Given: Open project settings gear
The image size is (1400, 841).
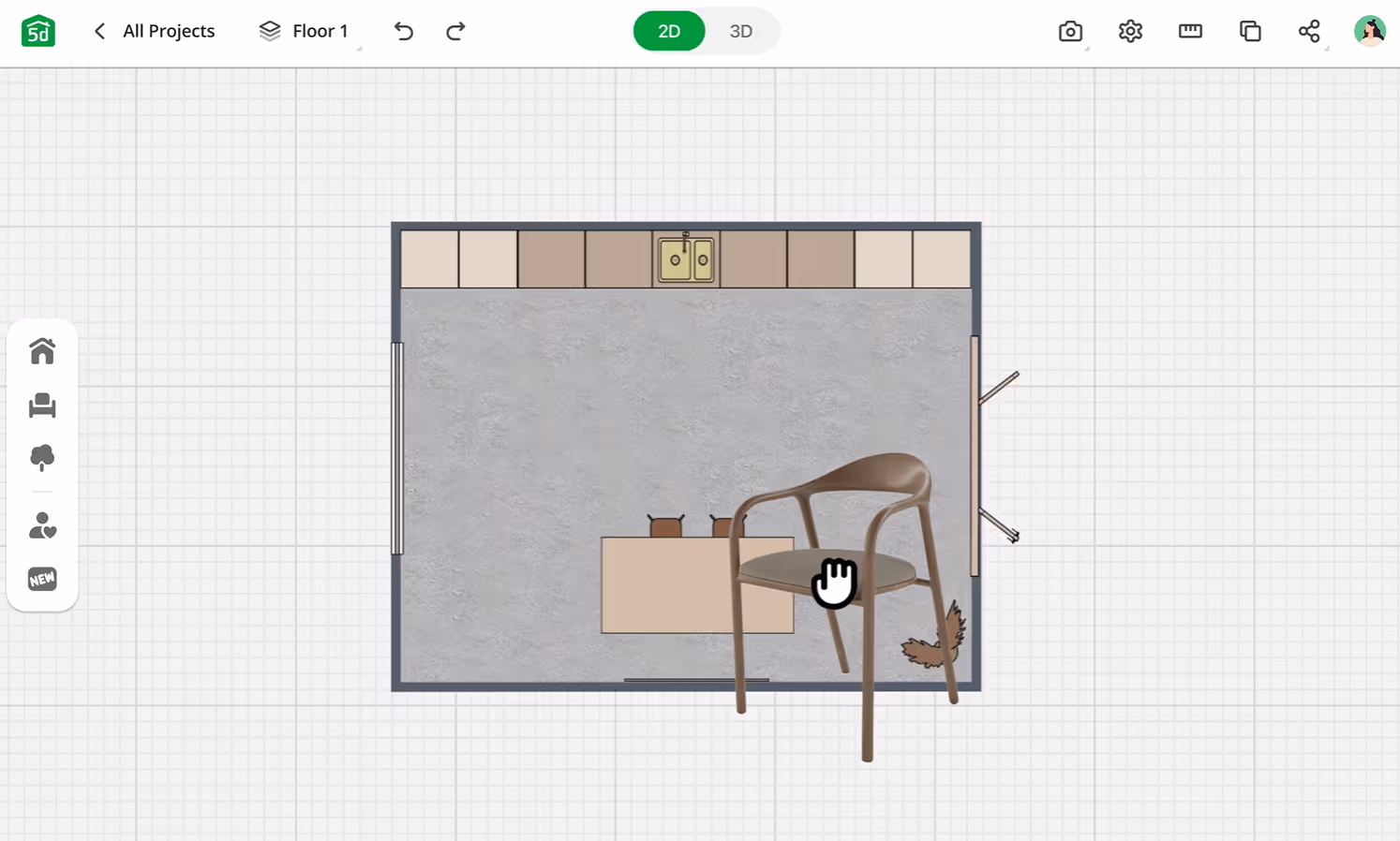Looking at the screenshot, I should [x=1130, y=31].
